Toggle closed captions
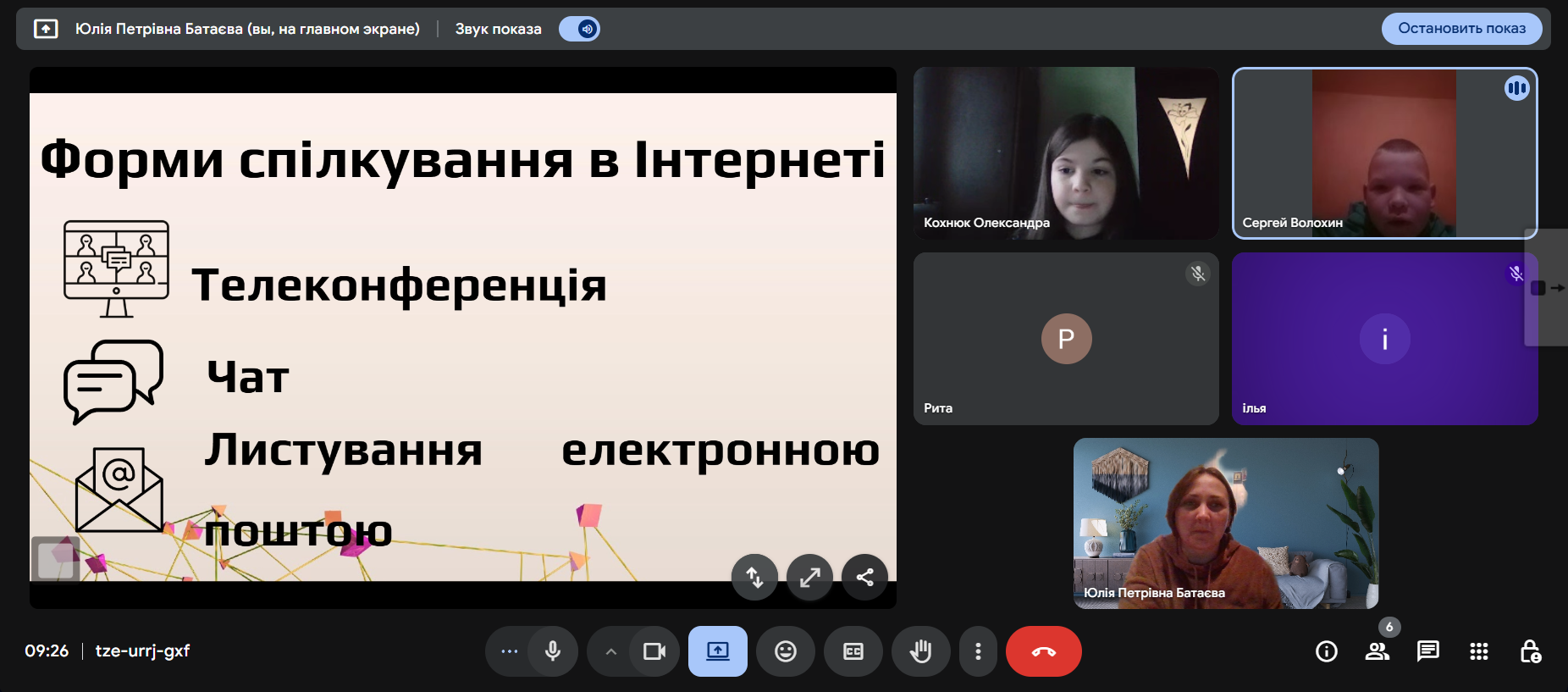 [x=853, y=651]
